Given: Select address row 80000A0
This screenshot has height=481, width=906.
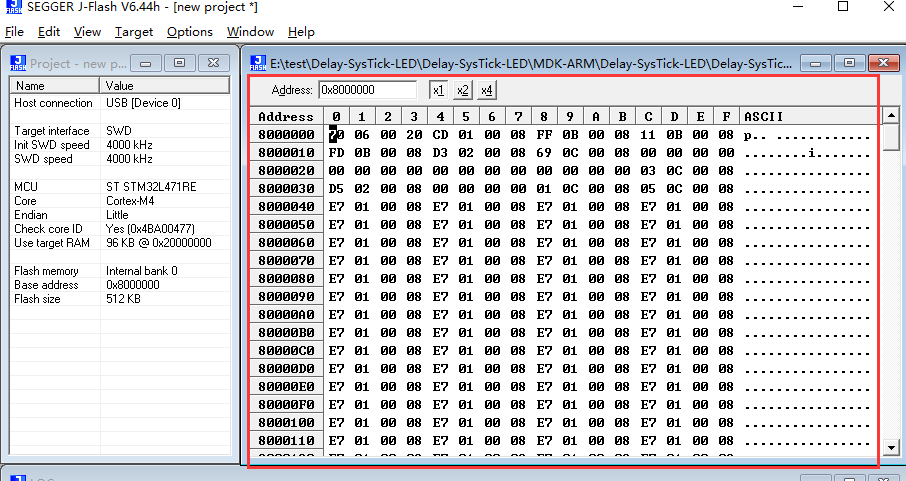Looking at the screenshot, I should pyautogui.click(x=286, y=314).
